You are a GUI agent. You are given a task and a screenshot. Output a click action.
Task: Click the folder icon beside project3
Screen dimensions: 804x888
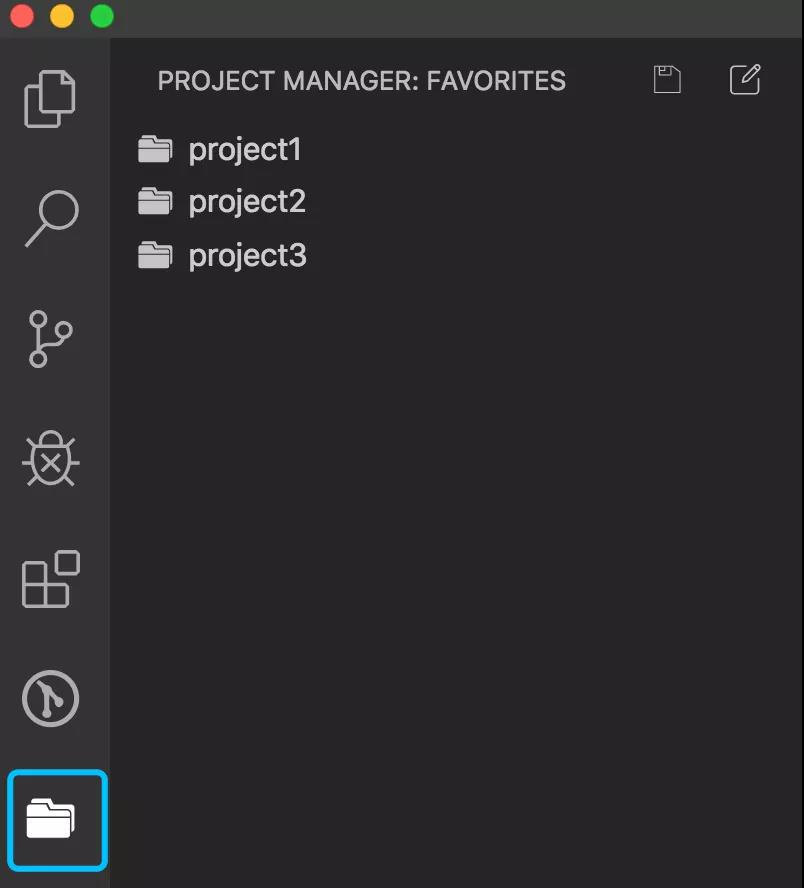(x=155, y=256)
